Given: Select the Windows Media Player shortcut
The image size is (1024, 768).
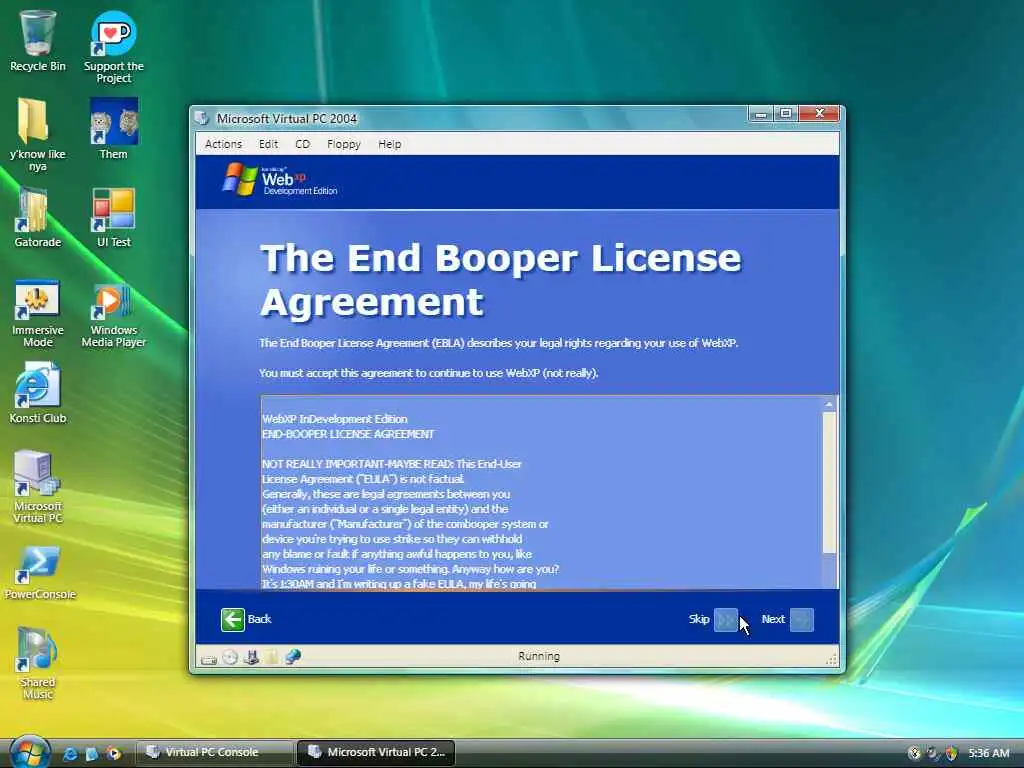Looking at the screenshot, I should [114, 313].
